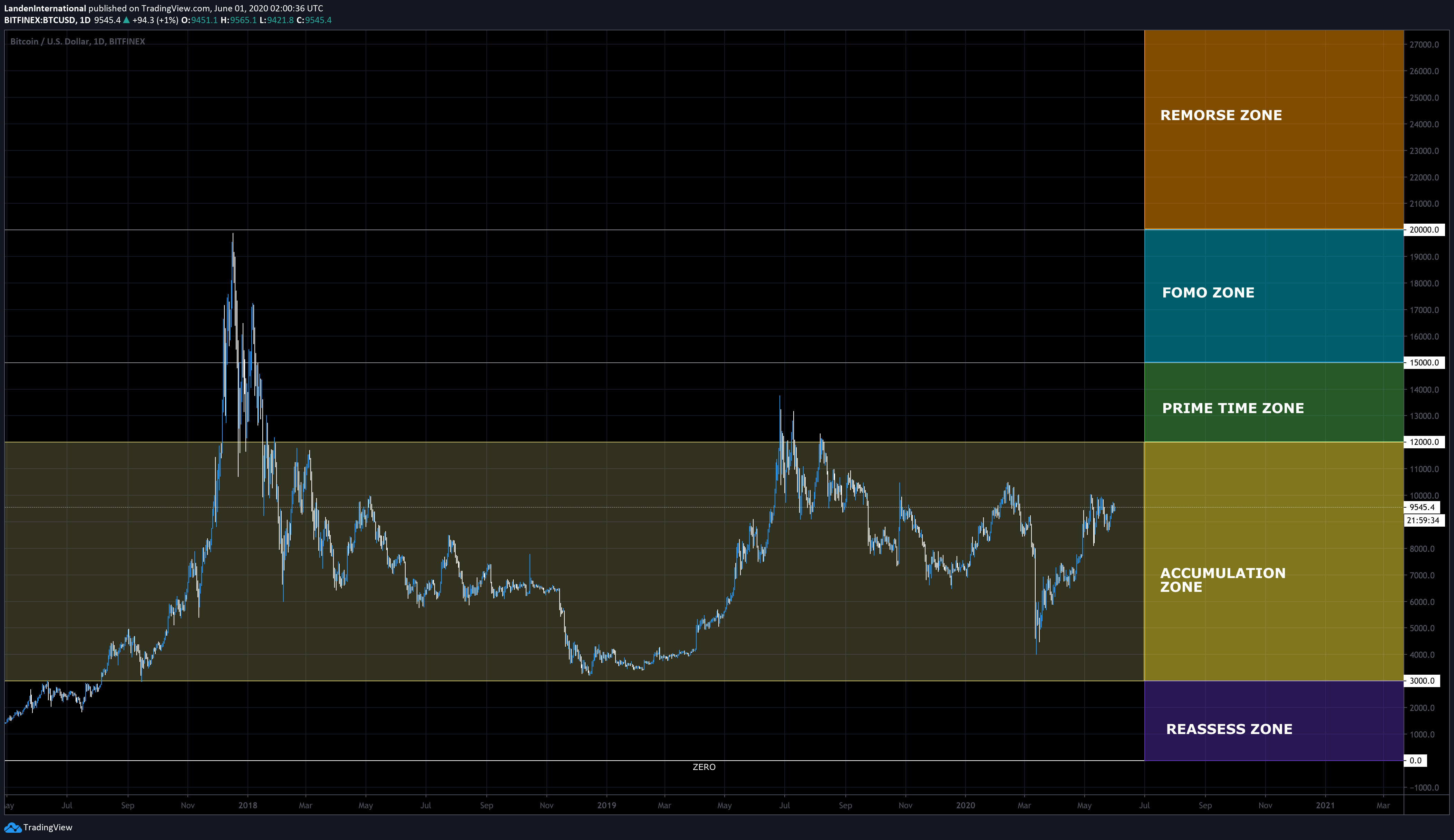Viewport: 1454px width, 840px height.
Task: Click the LandenInternational author name
Action: [x=45, y=8]
